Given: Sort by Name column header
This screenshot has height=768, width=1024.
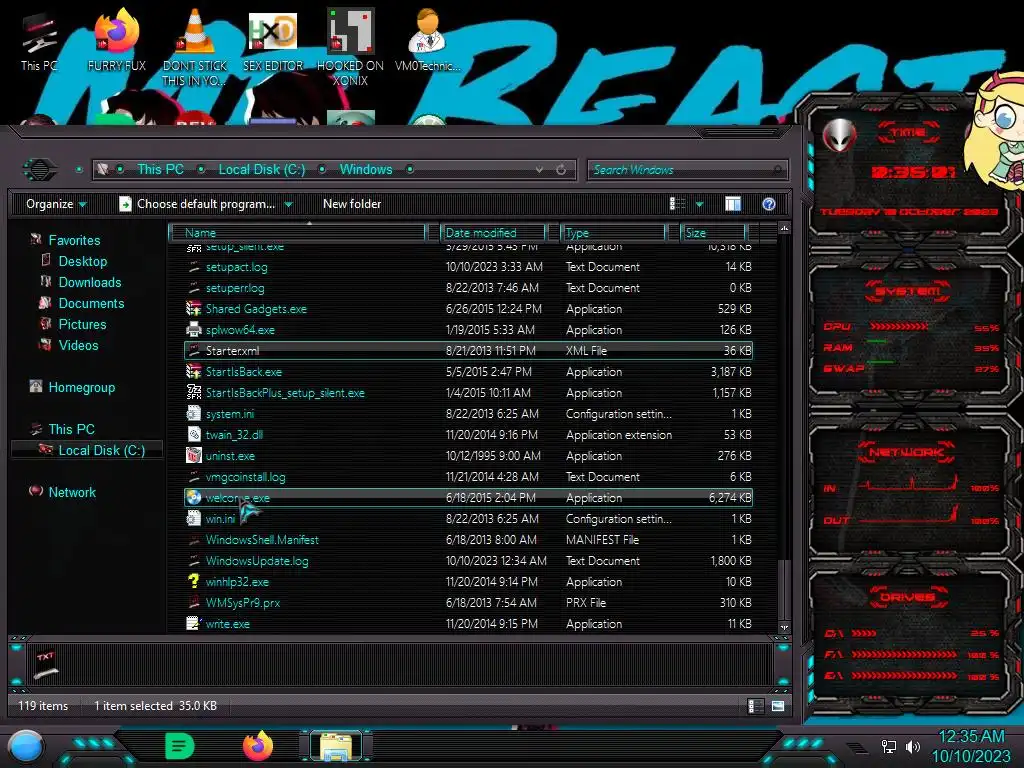Looking at the screenshot, I should [x=298, y=232].
